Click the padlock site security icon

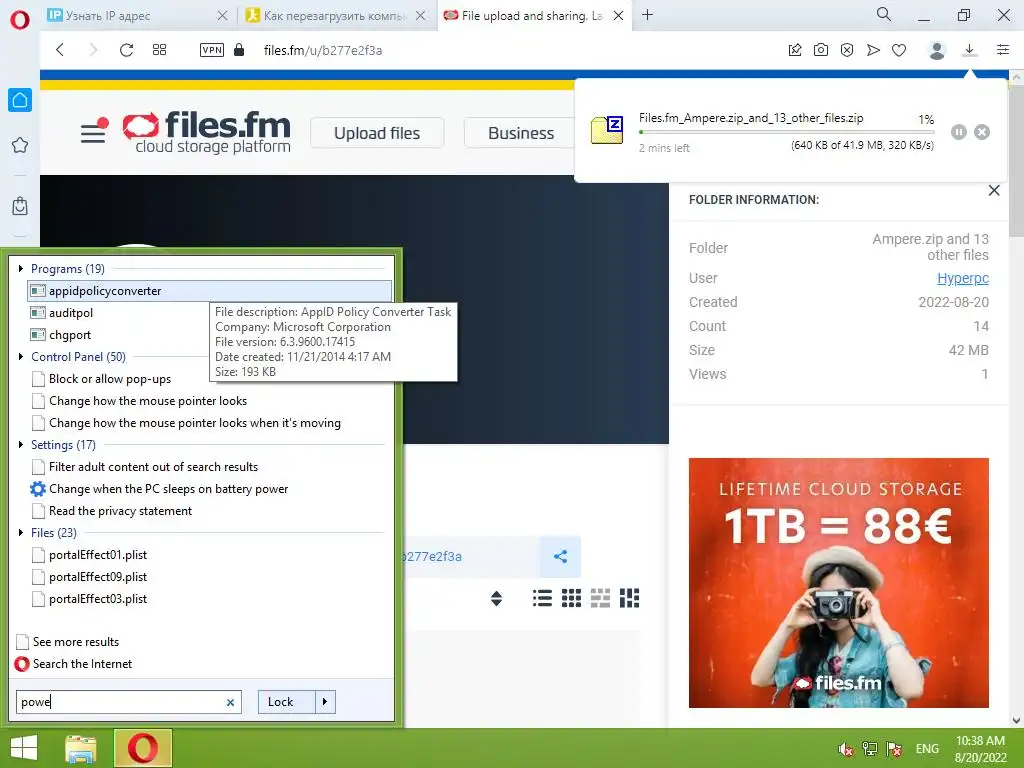pyautogui.click(x=239, y=50)
